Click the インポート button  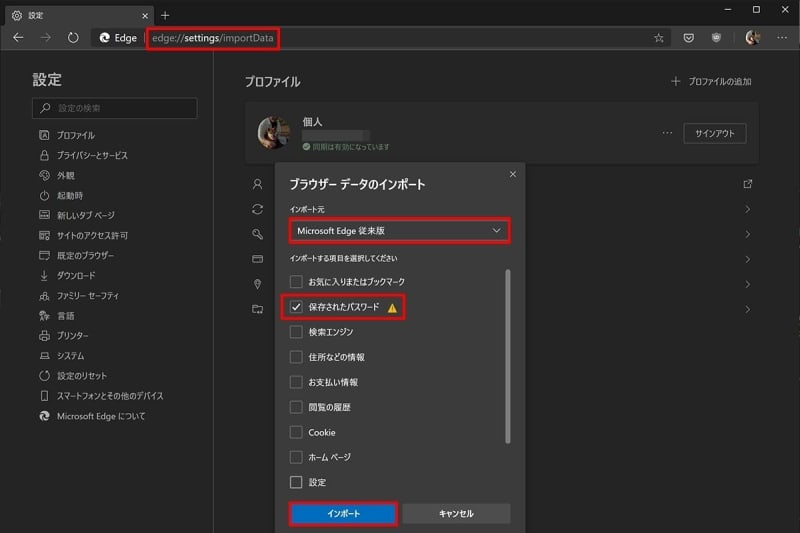(x=343, y=514)
